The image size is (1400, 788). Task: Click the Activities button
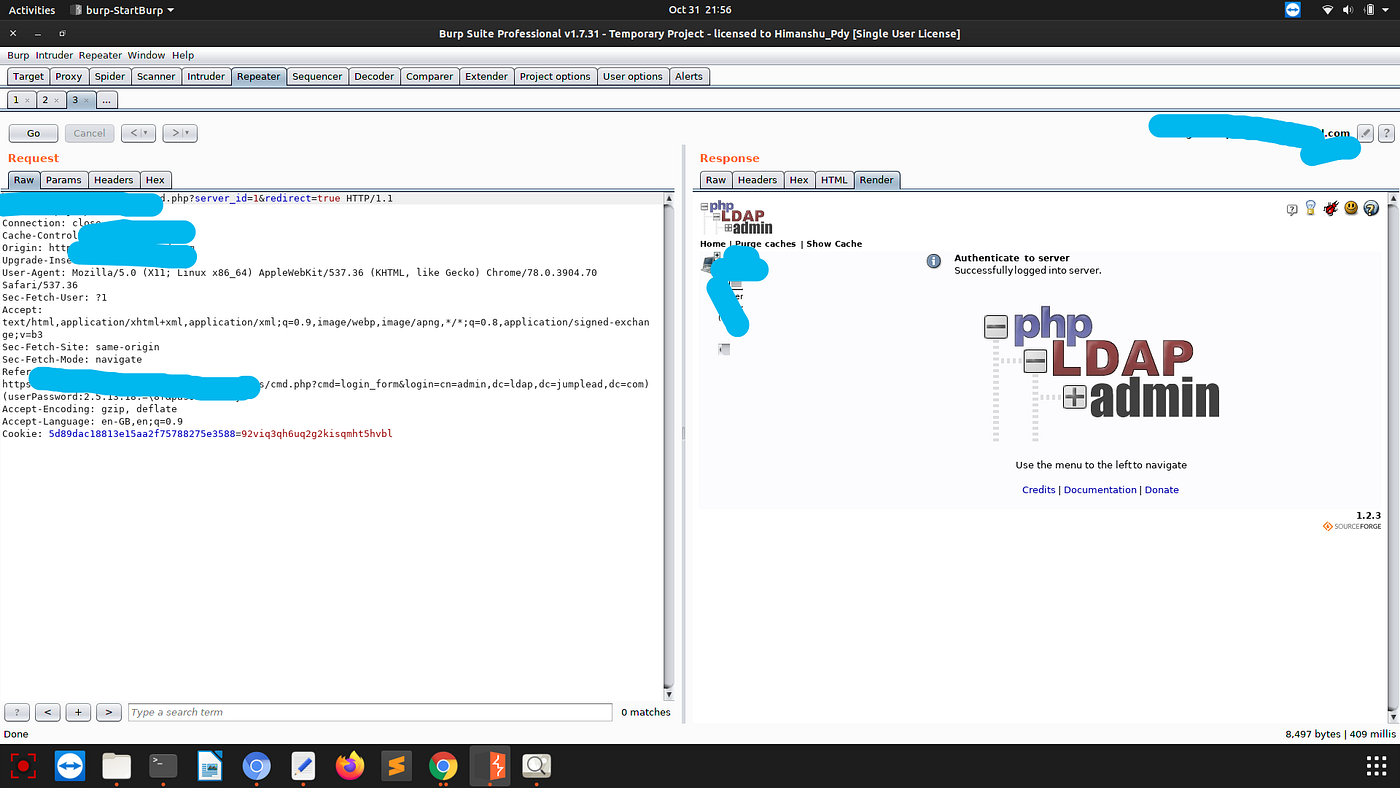coord(32,9)
